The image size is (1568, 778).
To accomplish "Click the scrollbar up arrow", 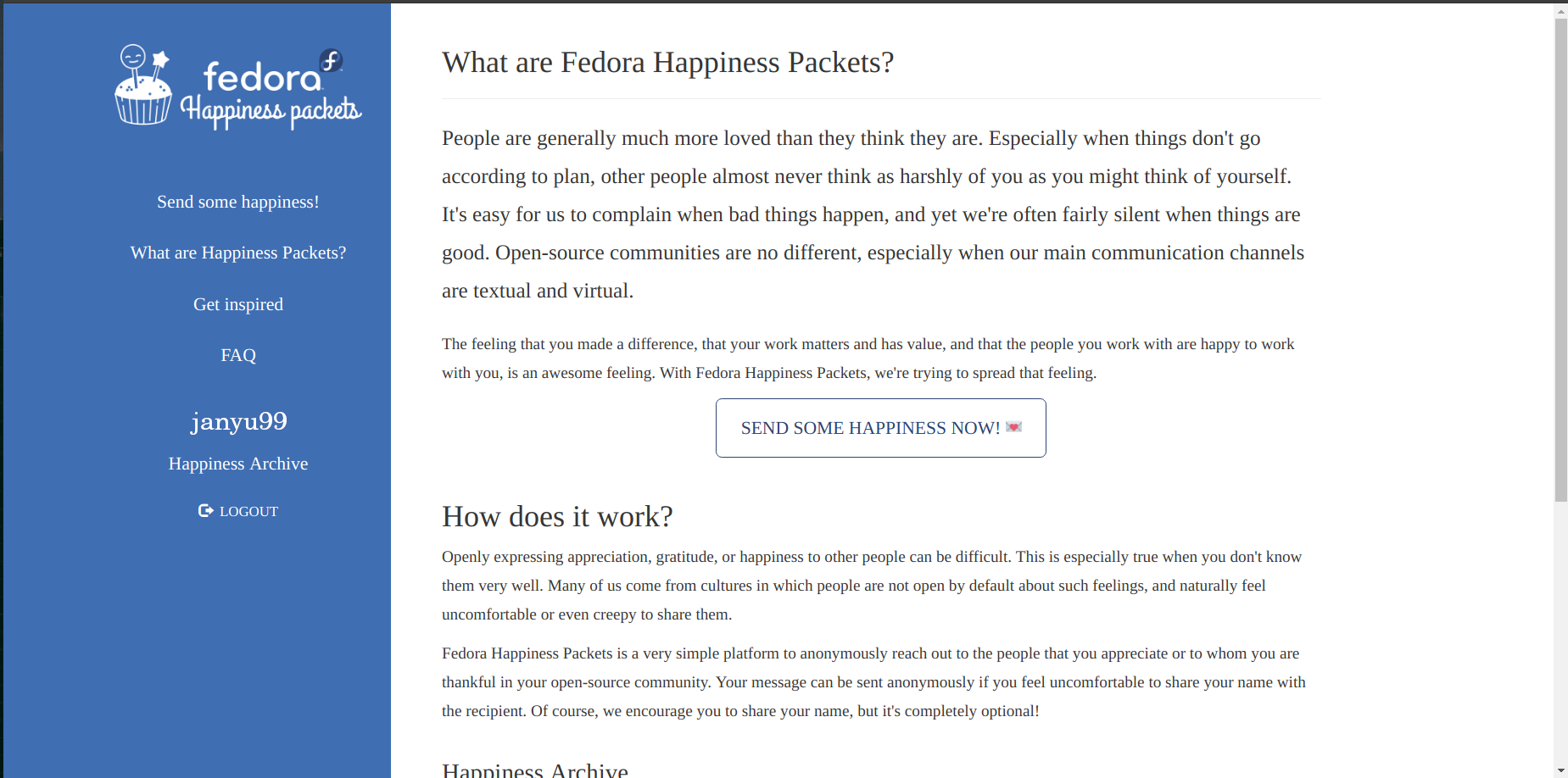I will pyautogui.click(x=1560, y=11).
